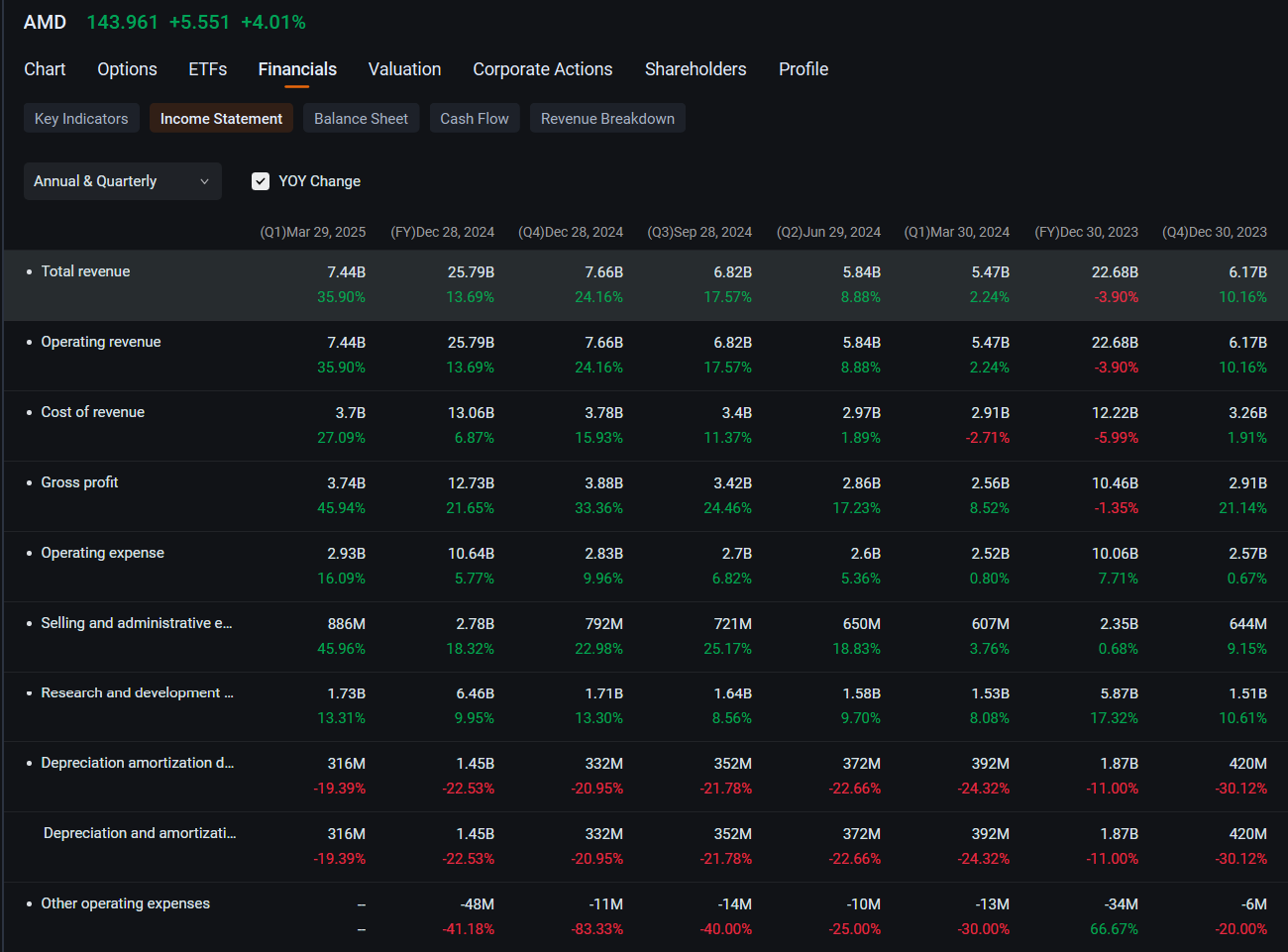Open the Shareholders tab

tap(696, 69)
